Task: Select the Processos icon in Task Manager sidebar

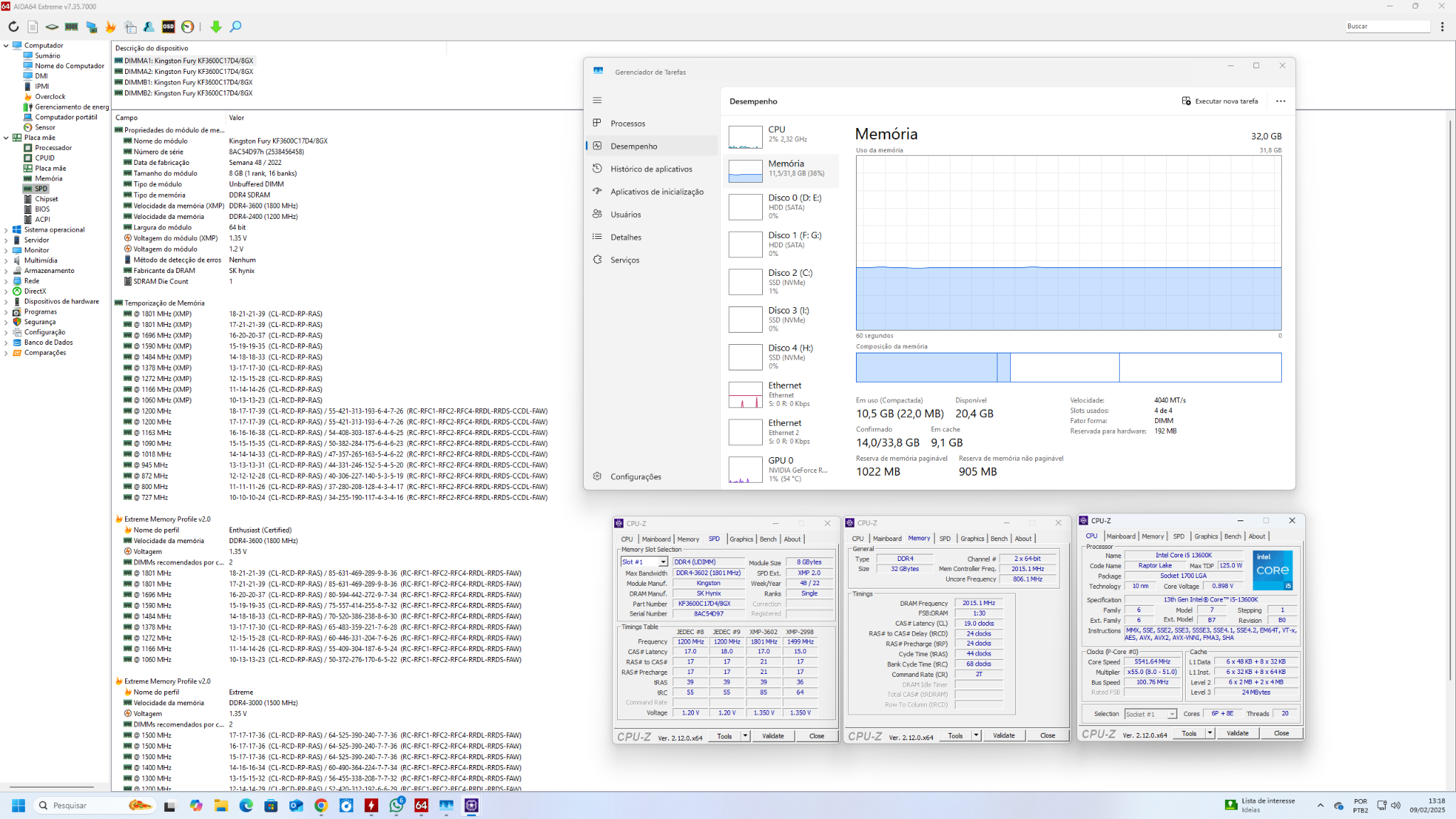Action: pos(597,123)
